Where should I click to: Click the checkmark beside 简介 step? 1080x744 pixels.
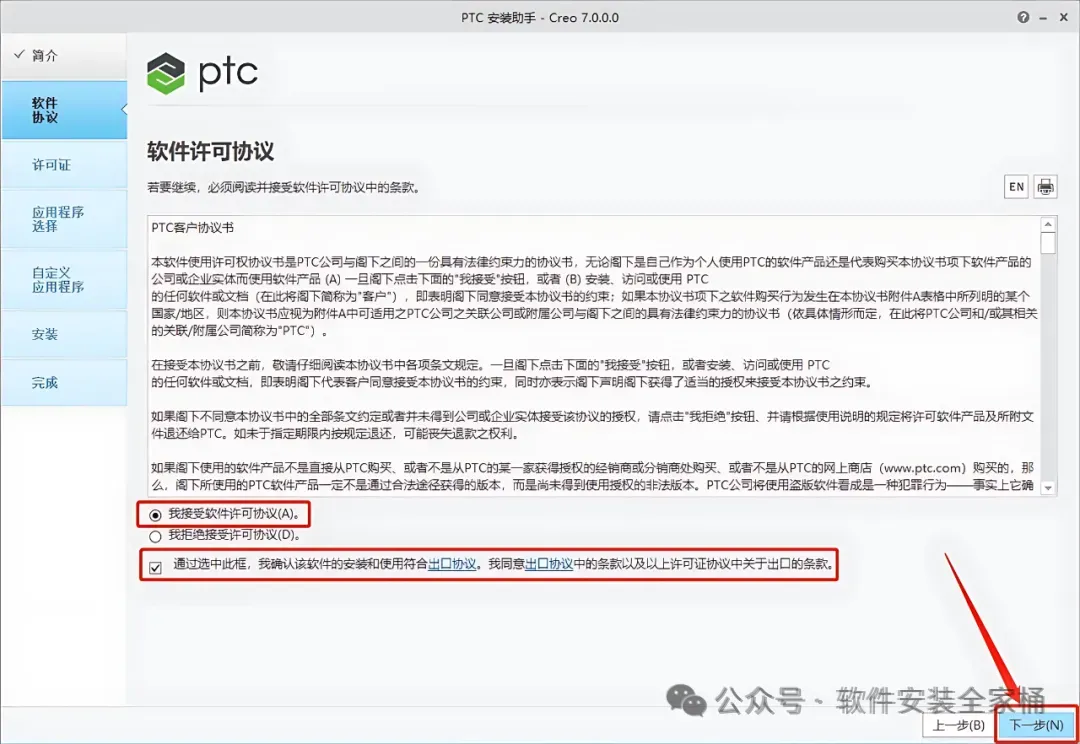pos(19,54)
